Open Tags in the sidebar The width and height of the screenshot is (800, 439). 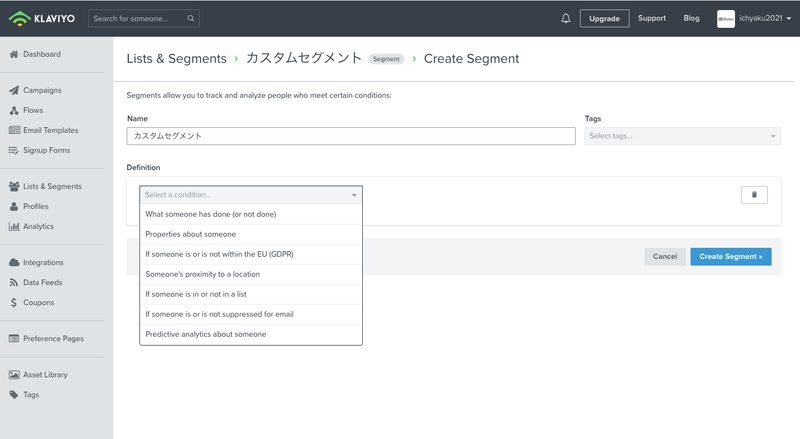point(31,395)
